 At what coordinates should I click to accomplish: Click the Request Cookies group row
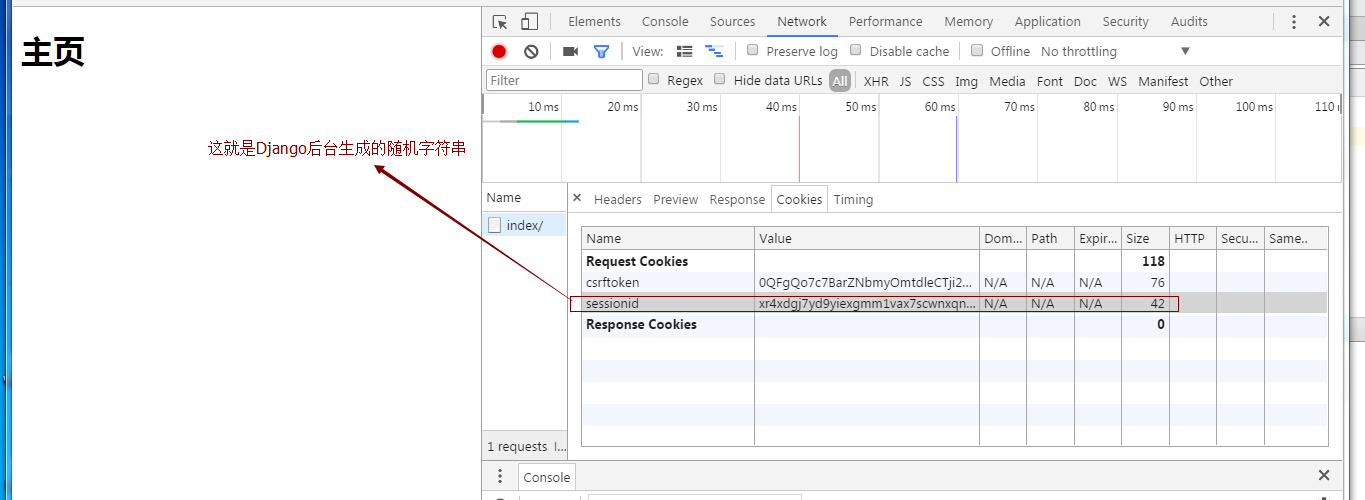(954, 261)
